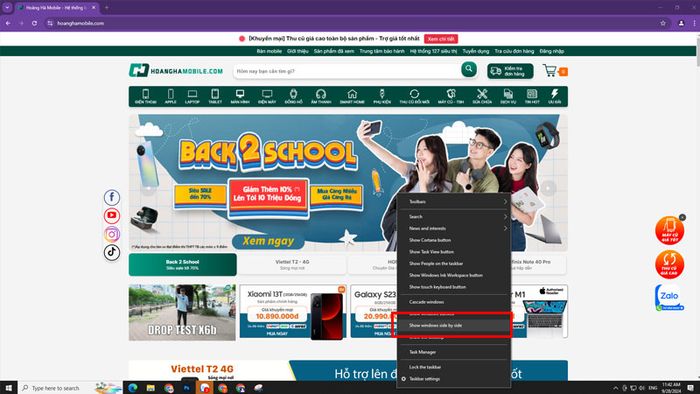Open the Trung tâm bảo hành link
Screen dimensions: 700x394
click(x=382, y=51)
